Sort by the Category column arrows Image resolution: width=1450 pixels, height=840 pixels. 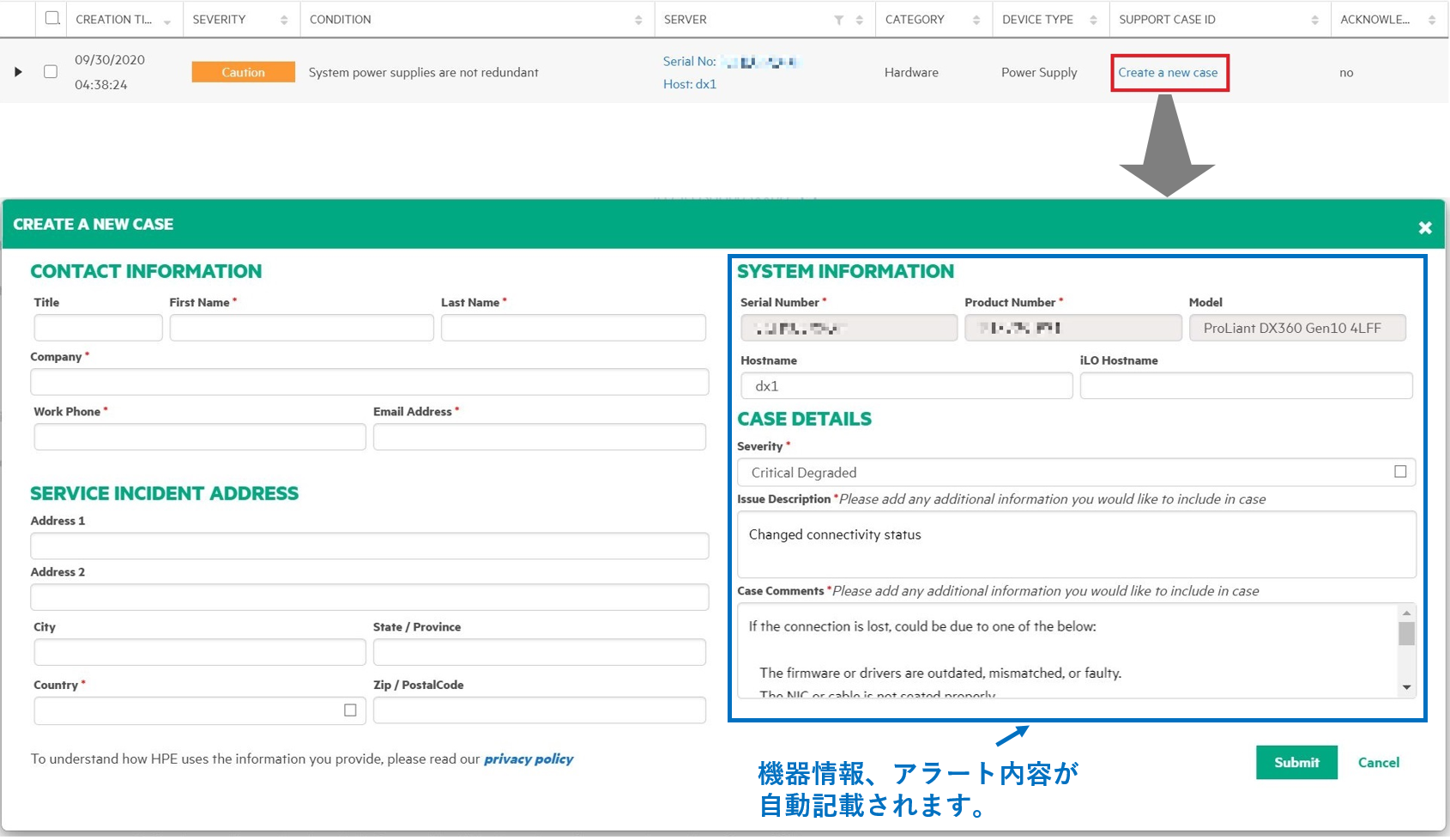[x=976, y=20]
